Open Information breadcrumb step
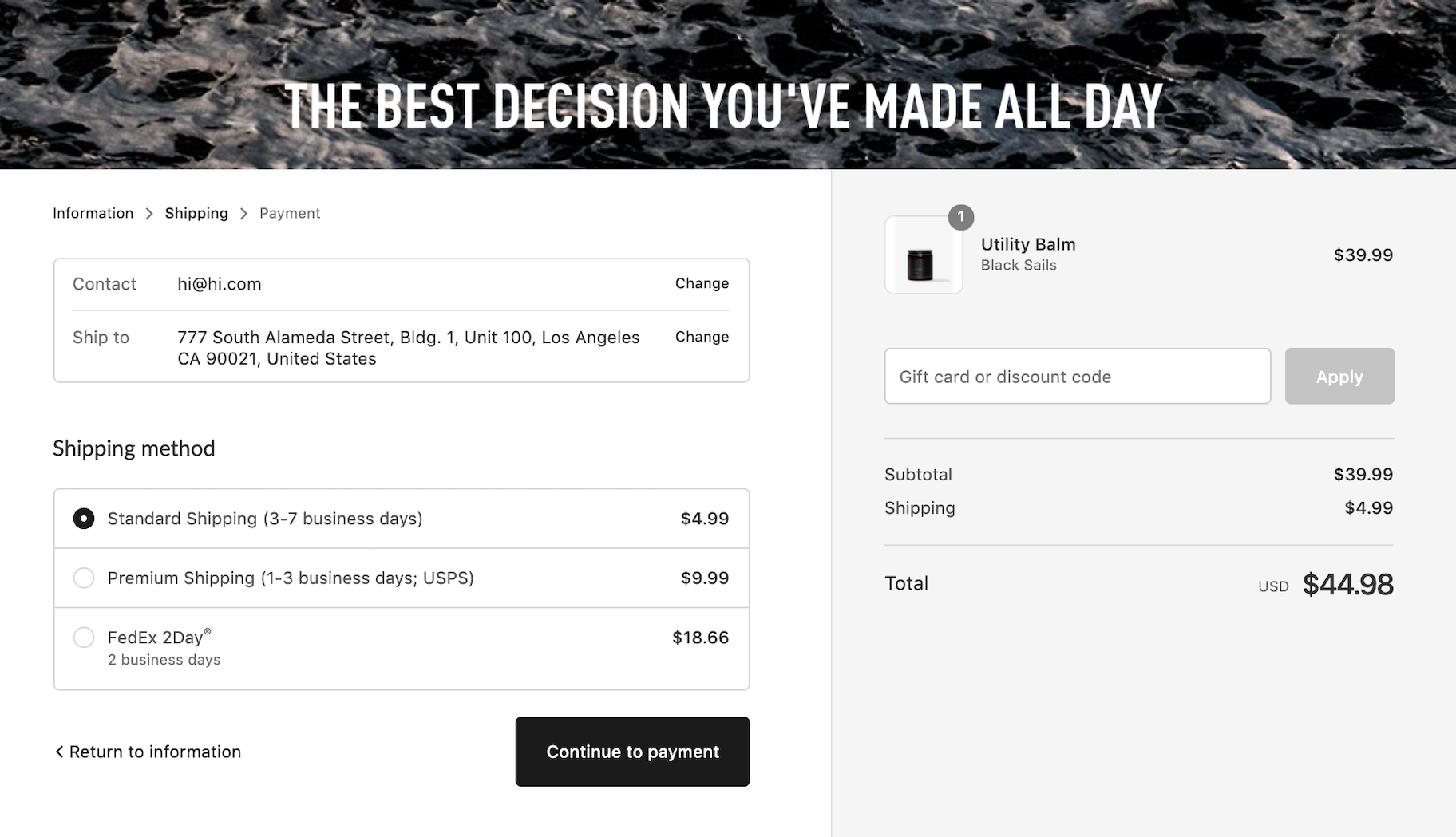Viewport: 1456px width, 837px height. point(93,214)
